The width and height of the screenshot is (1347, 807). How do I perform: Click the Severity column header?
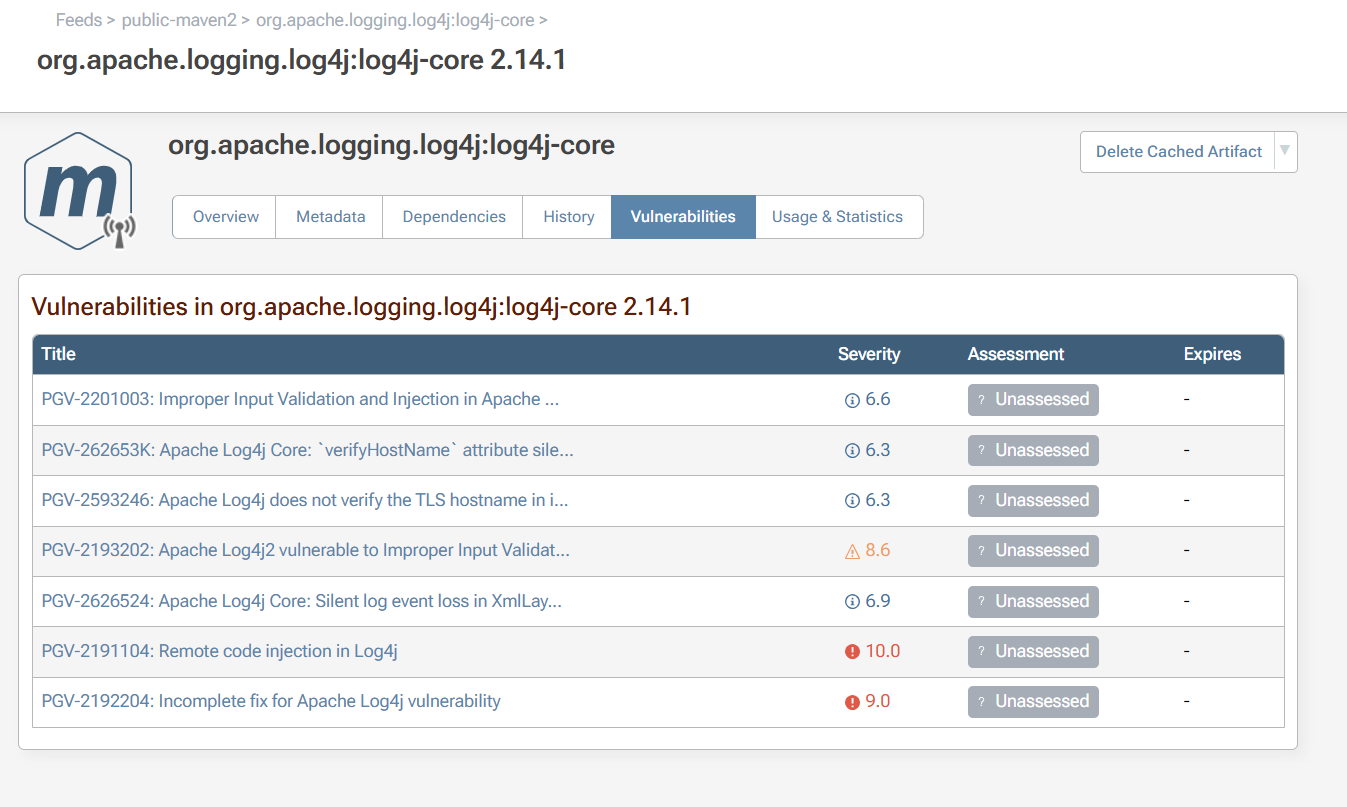coord(868,354)
